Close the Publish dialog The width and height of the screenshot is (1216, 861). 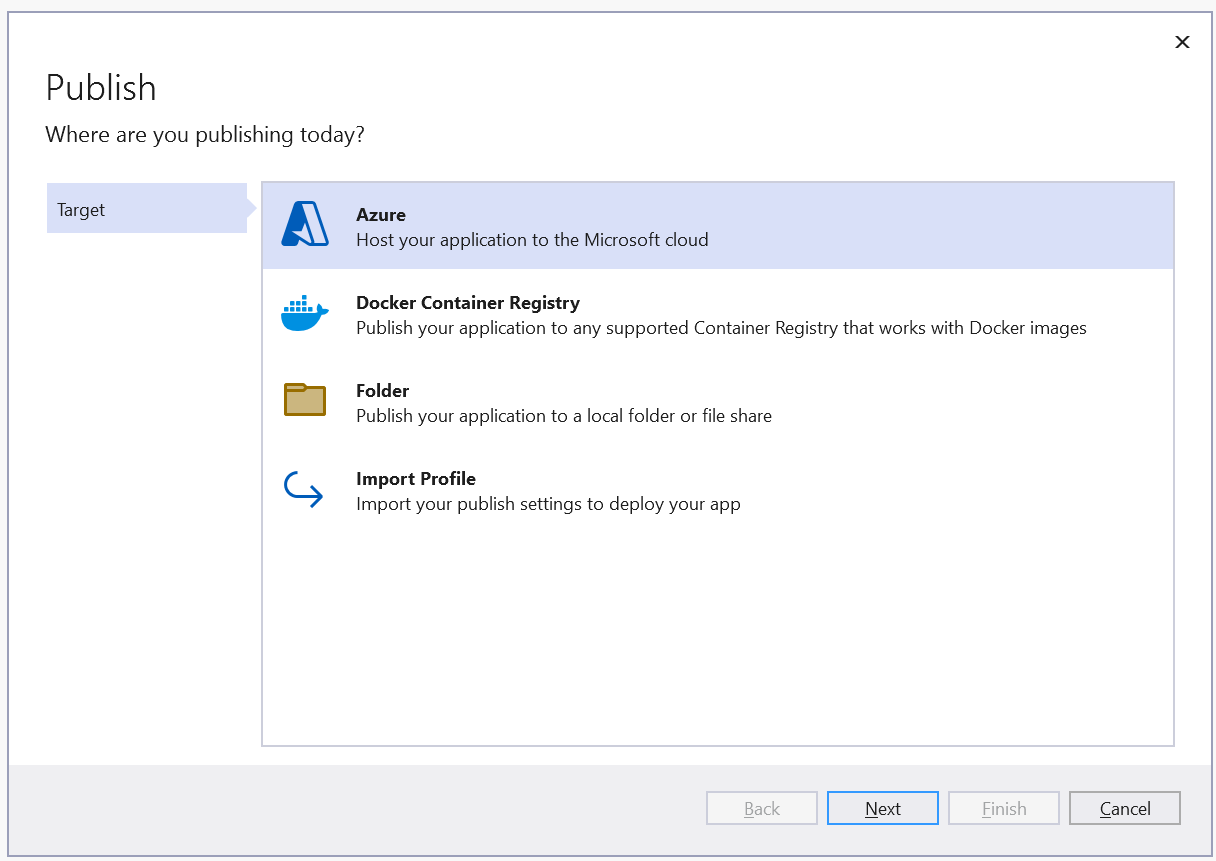click(1182, 42)
